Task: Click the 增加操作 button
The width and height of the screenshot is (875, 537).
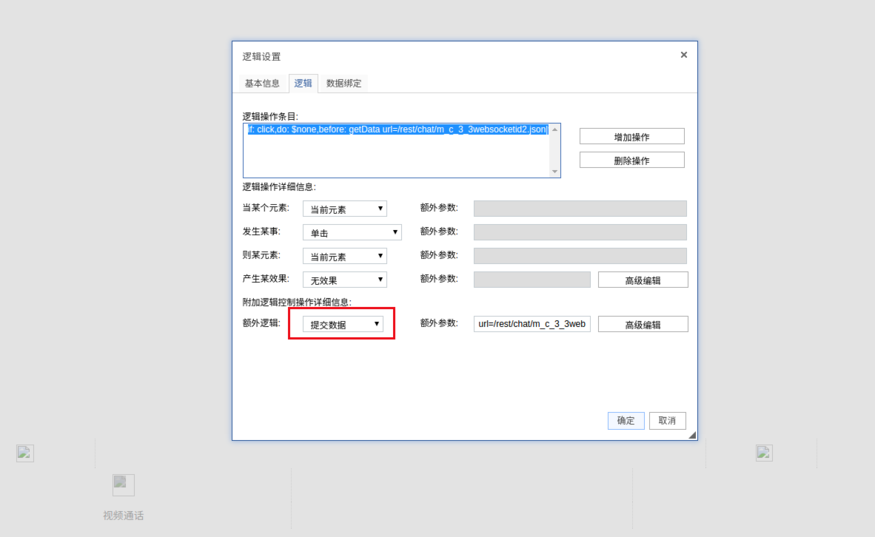Action: pyautogui.click(x=631, y=136)
